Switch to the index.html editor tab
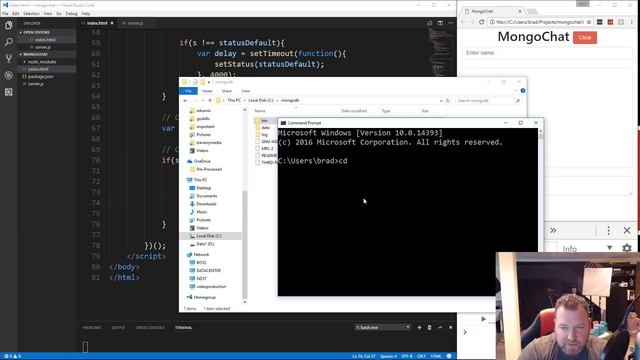This screenshot has width=640, height=360. pyautogui.click(x=97, y=23)
